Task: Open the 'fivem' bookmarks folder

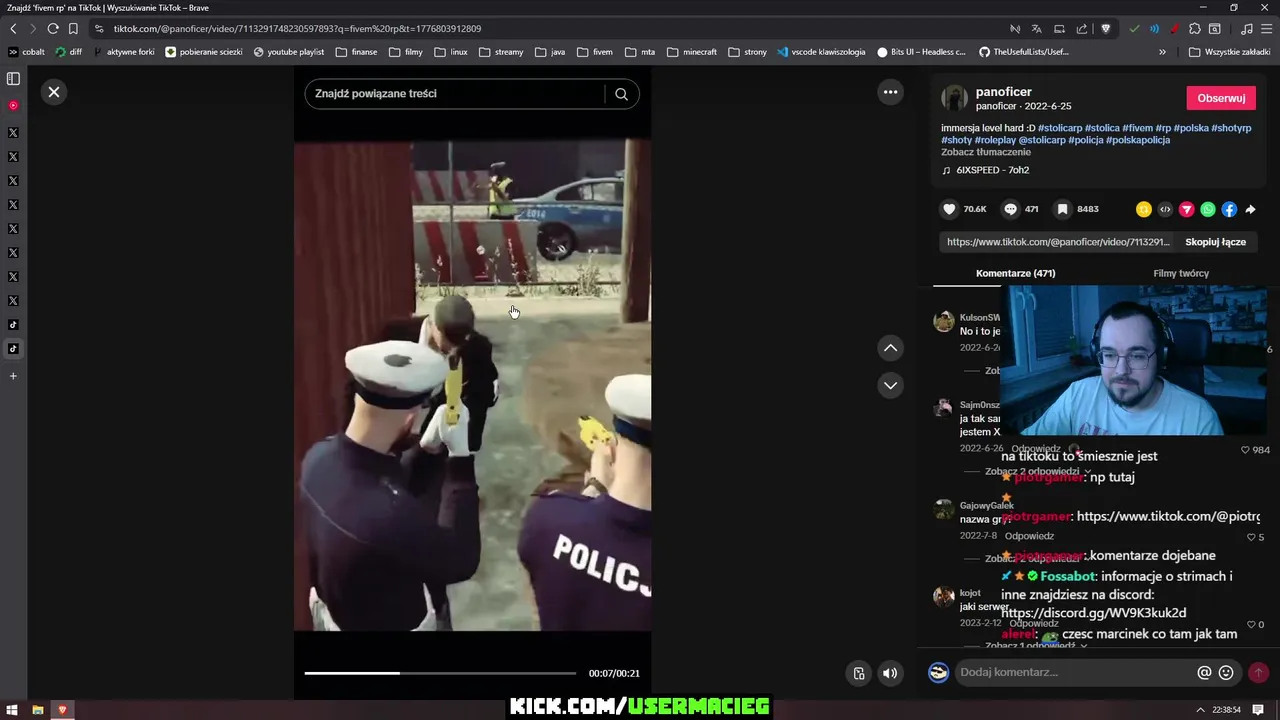Action: coord(594,52)
